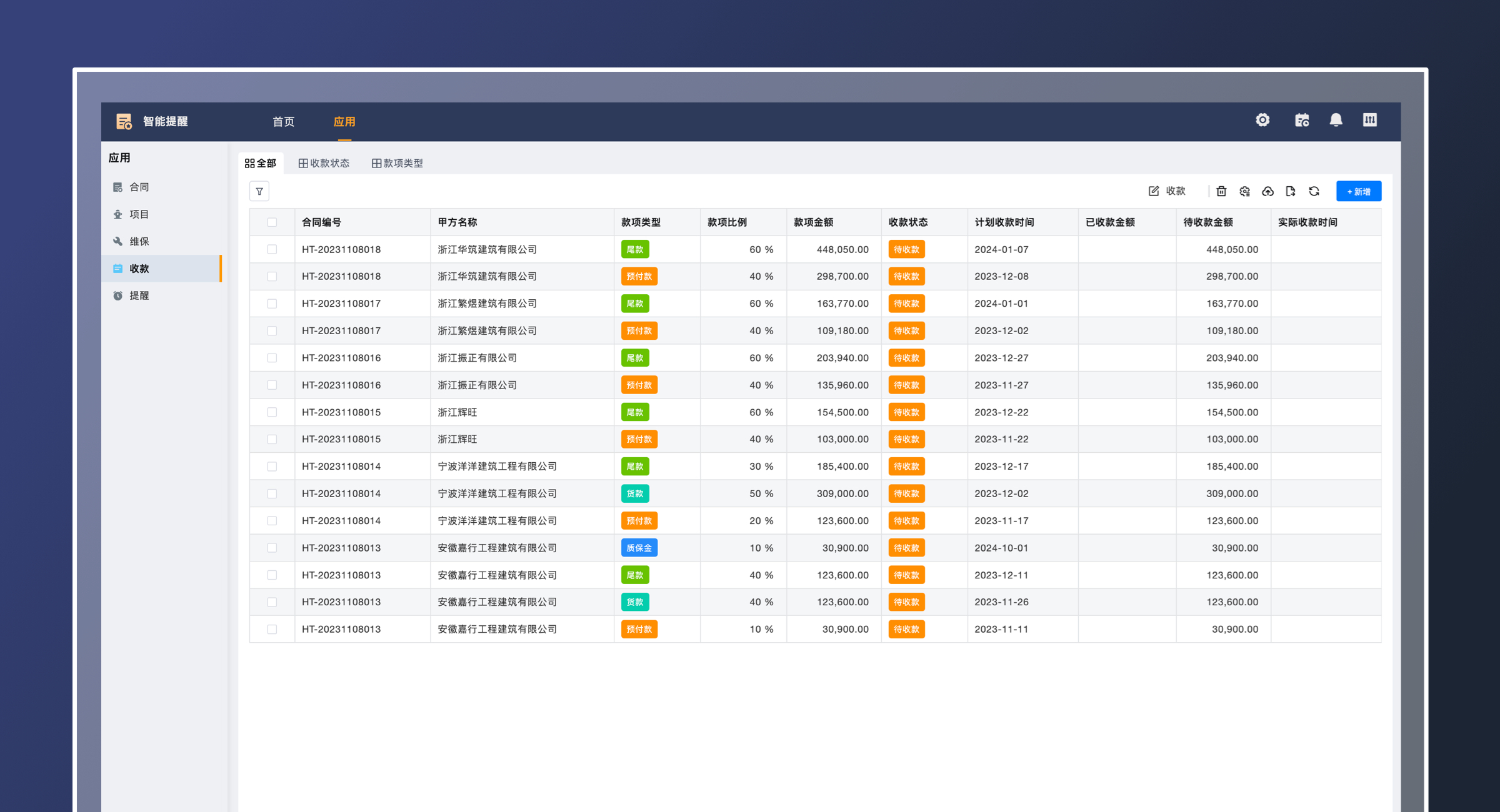This screenshot has width=1500, height=812.
Task: Select checkbox for 浙江辉旺 尾款 row
Action: point(272,412)
